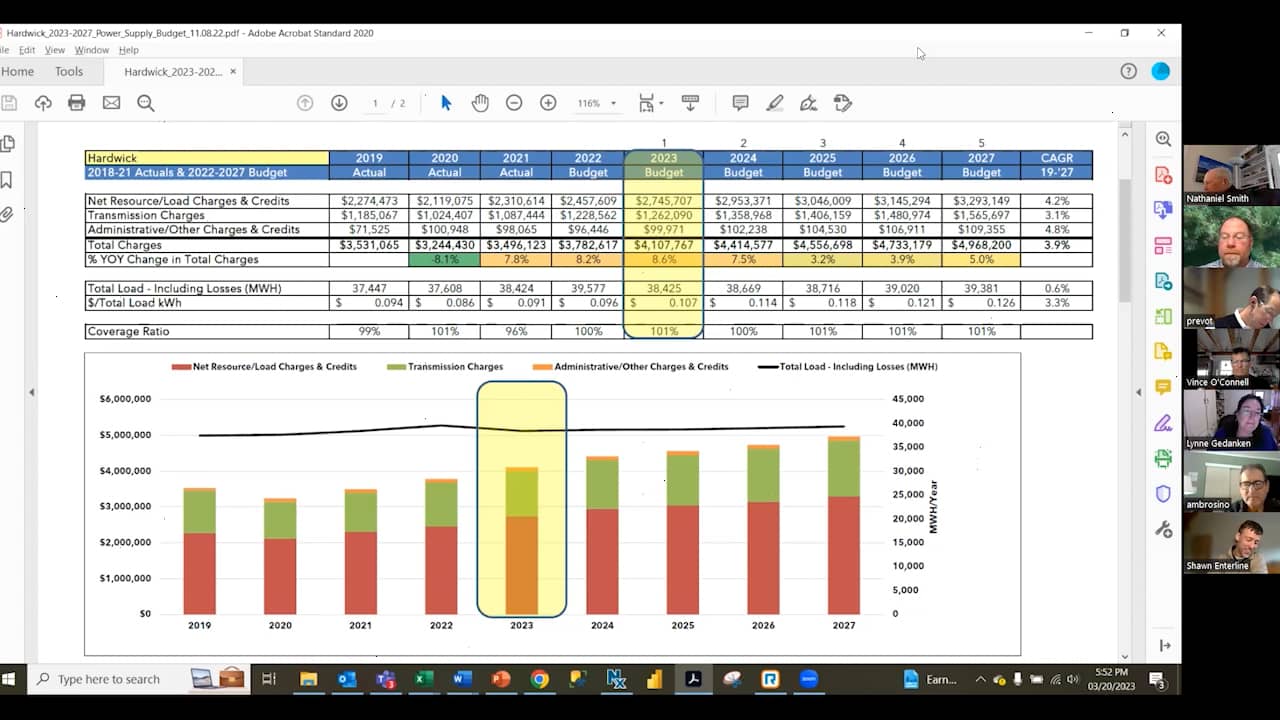Open the Fill & Sign tool in toolbar
Viewport: 1280px width, 720px height.
click(x=808, y=103)
